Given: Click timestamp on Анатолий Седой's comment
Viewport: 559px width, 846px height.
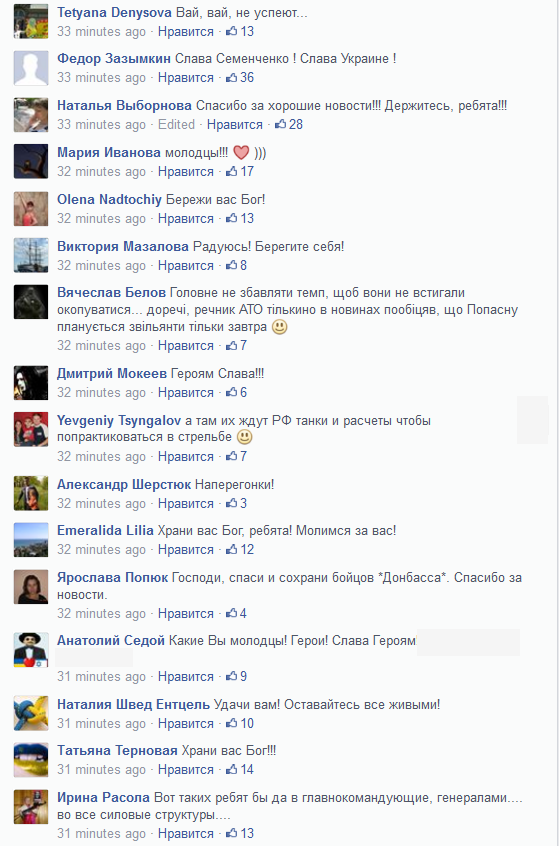Looking at the screenshot, I should pos(101,677).
